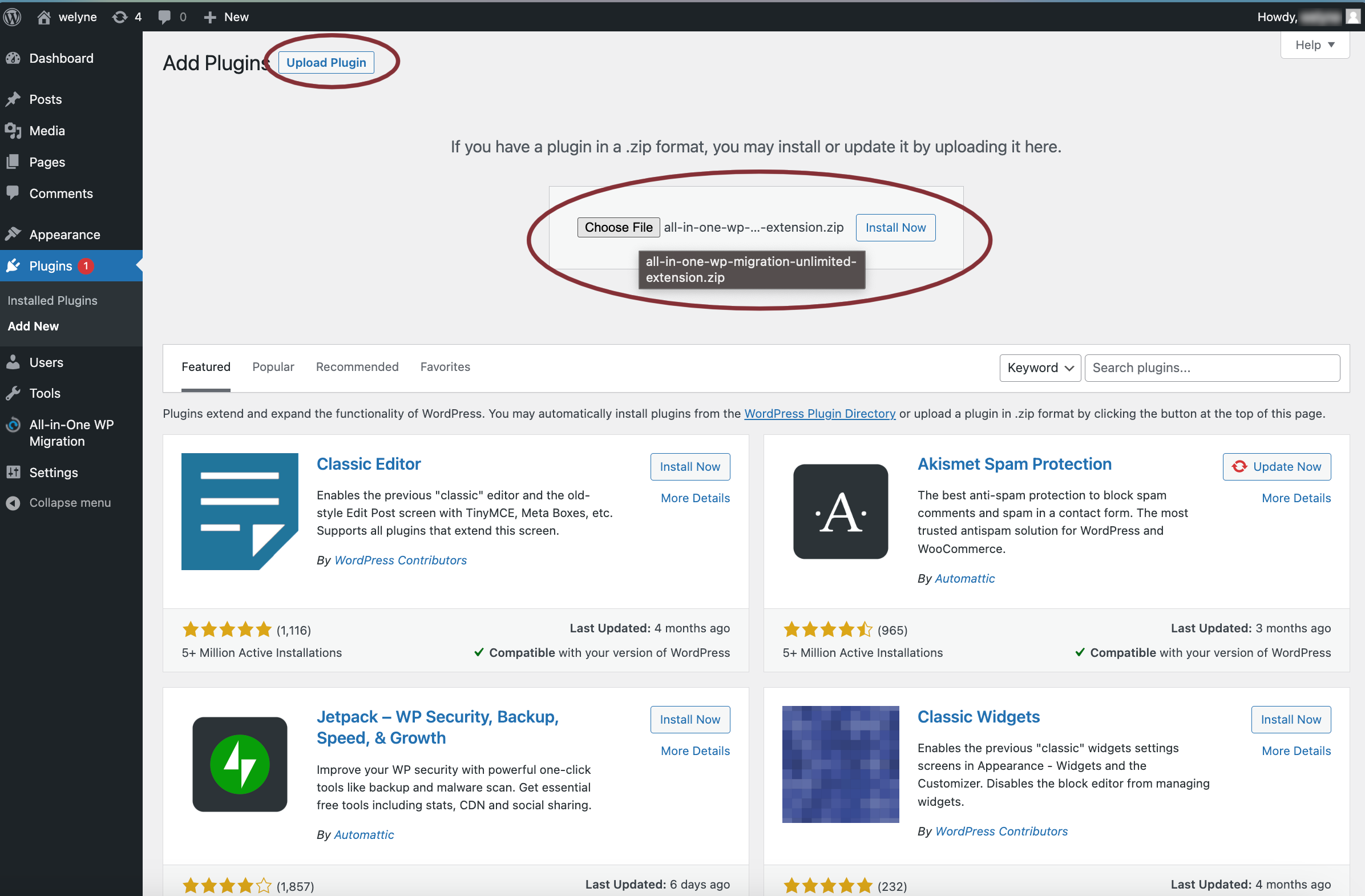
Task: Open the Classic Editor plugin icon
Action: [x=240, y=512]
